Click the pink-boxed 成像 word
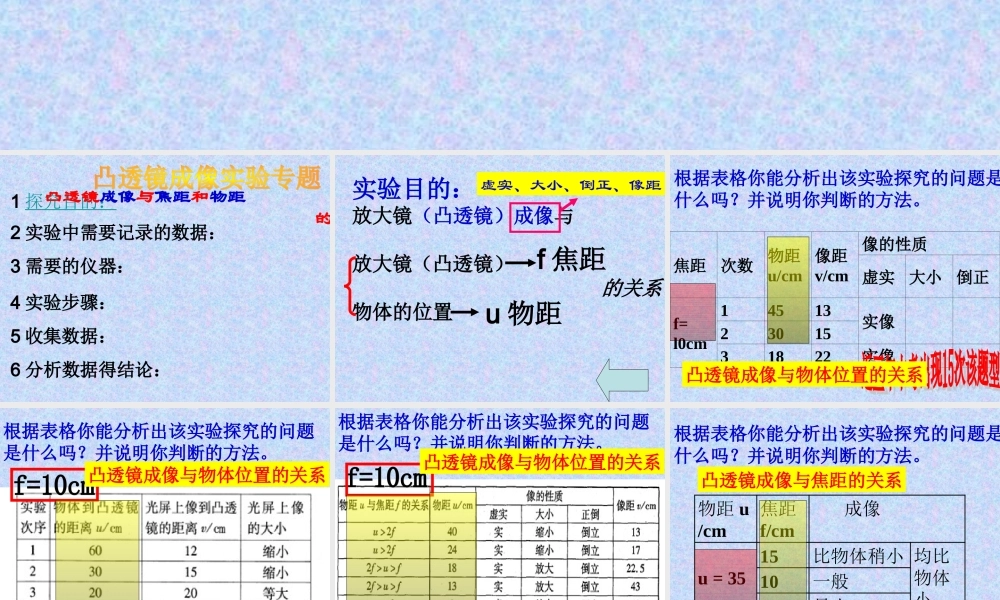The image size is (1000, 600). point(534,216)
